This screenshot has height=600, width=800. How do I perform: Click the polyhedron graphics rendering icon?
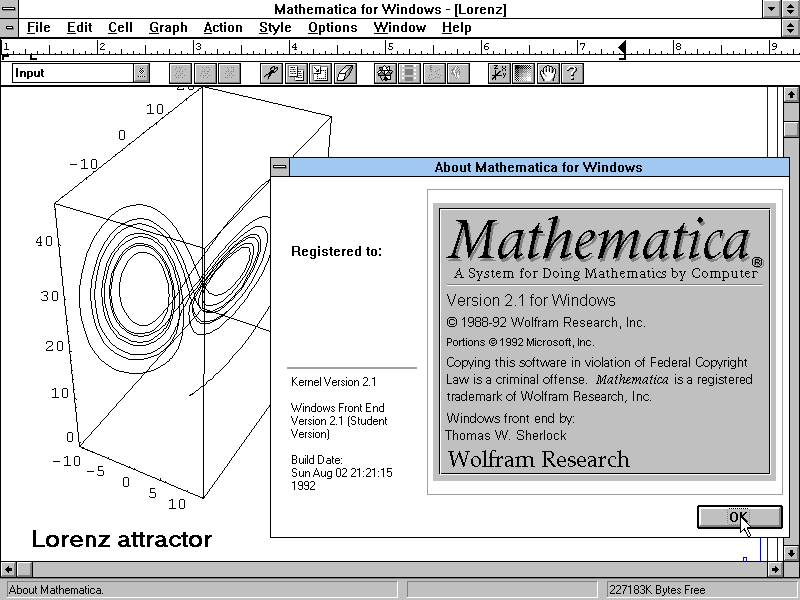385,73
